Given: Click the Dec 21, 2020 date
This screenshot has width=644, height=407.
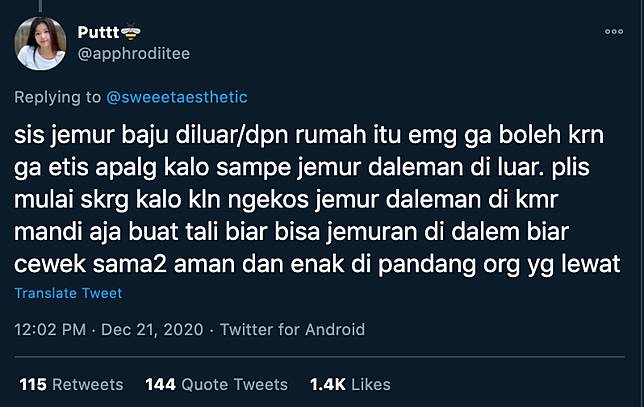Looking at the screenshot, I should pos(152,329).
